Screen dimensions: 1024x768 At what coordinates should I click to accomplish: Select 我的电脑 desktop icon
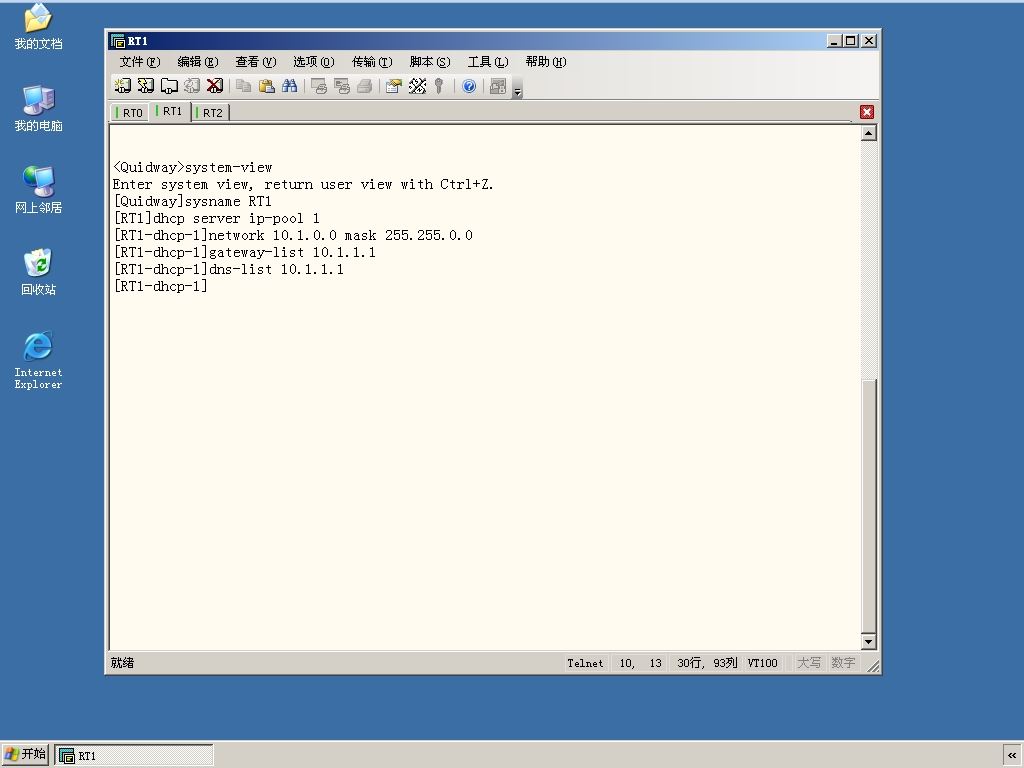39,108
